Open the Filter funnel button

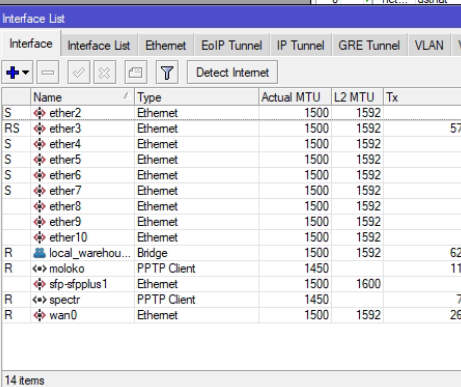[x=167, y=72]
